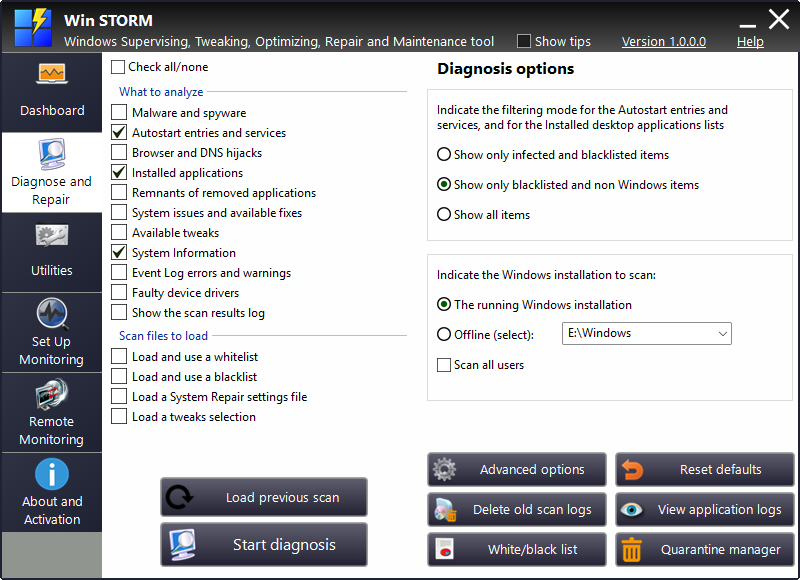Uncheck Autostart entries and services

point(119,133)
